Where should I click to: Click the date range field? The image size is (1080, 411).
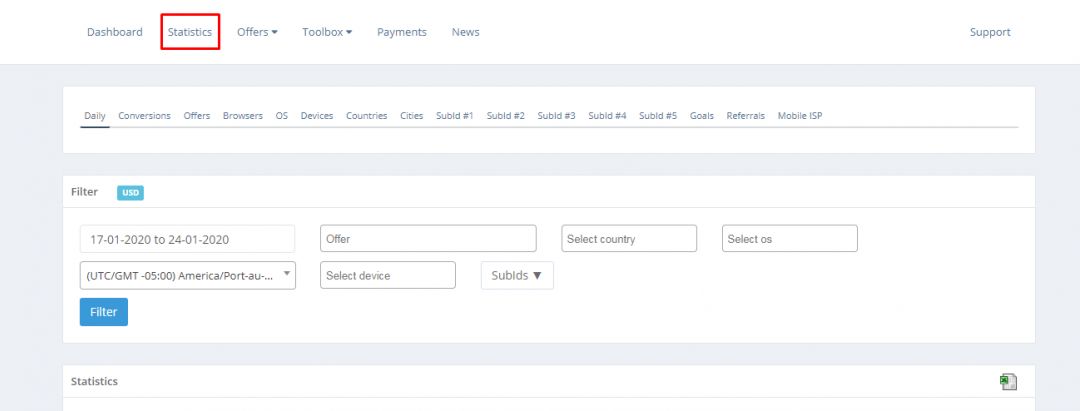(x=187, y=239)
